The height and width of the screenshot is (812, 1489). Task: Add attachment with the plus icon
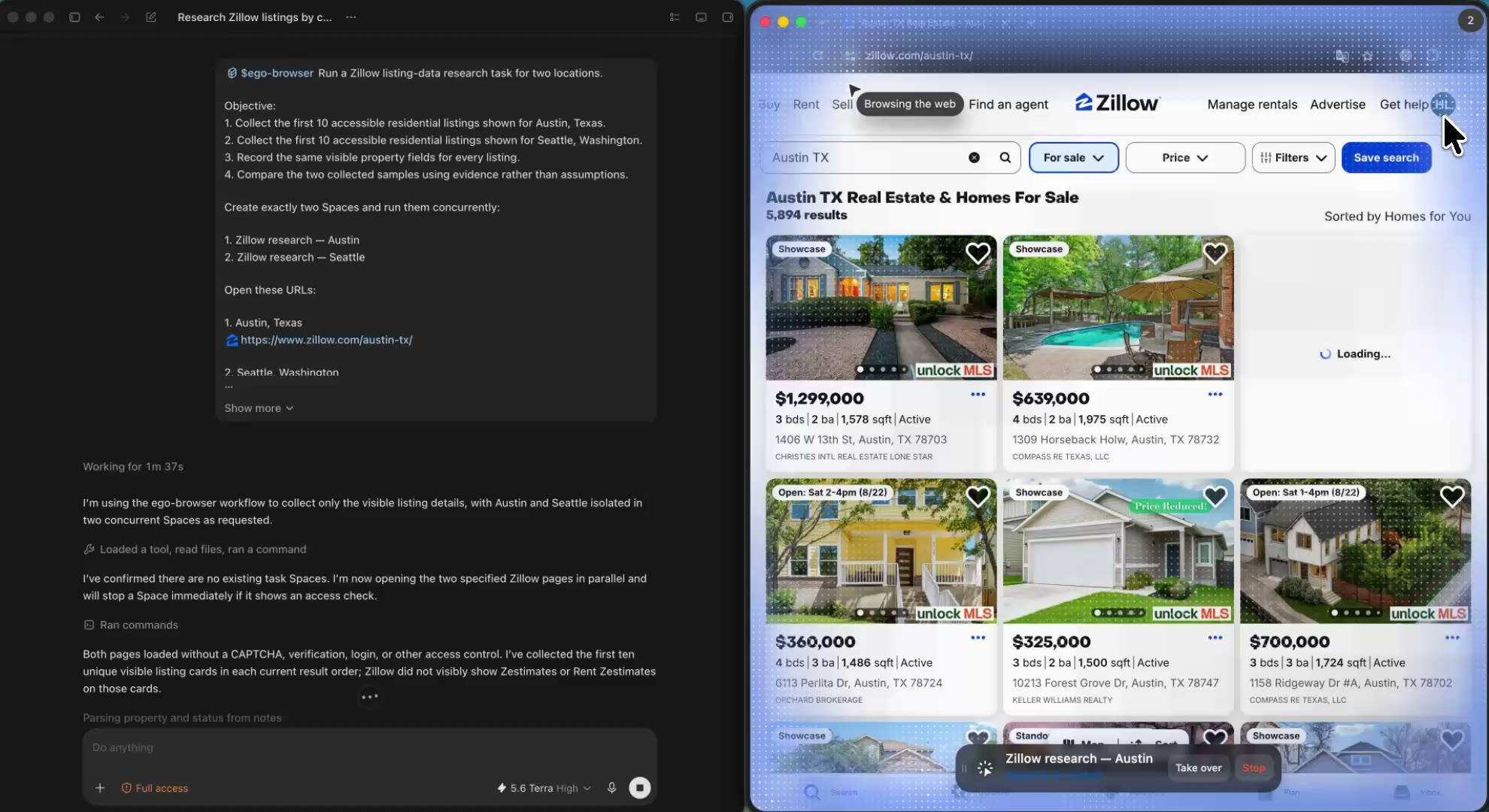100,788
